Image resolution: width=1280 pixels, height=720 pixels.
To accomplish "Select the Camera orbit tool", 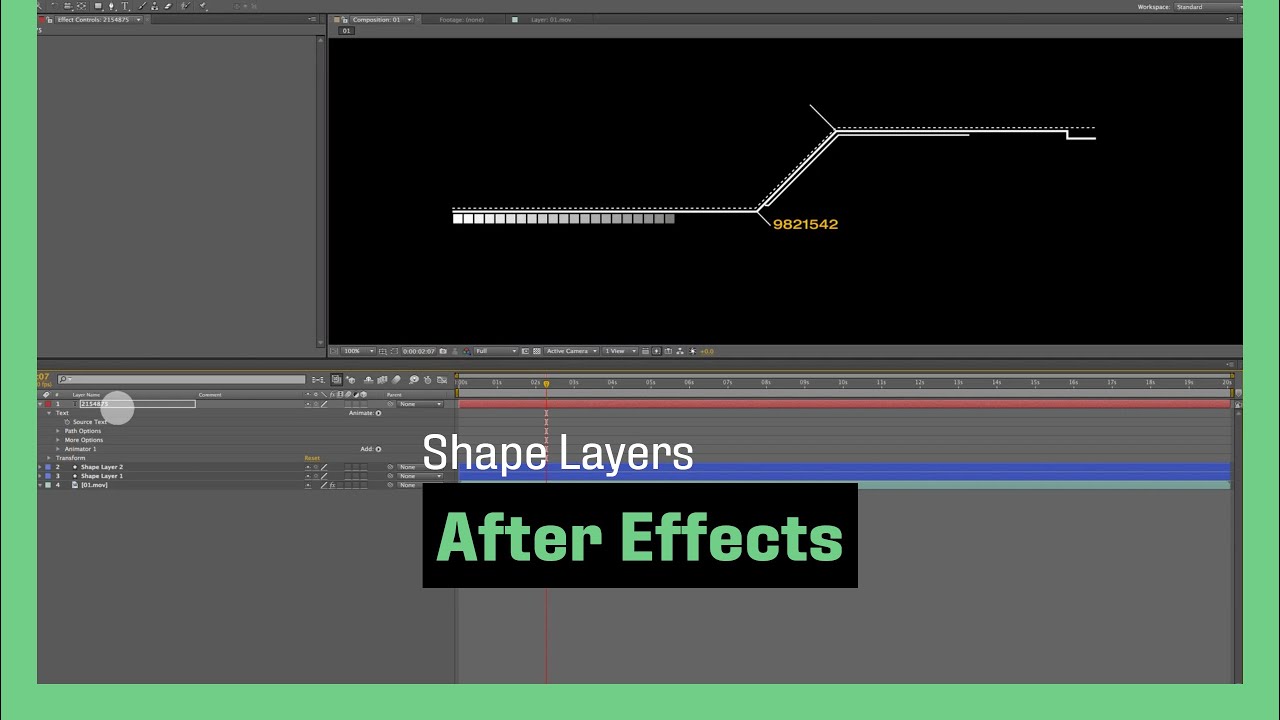I will [67, 6].
